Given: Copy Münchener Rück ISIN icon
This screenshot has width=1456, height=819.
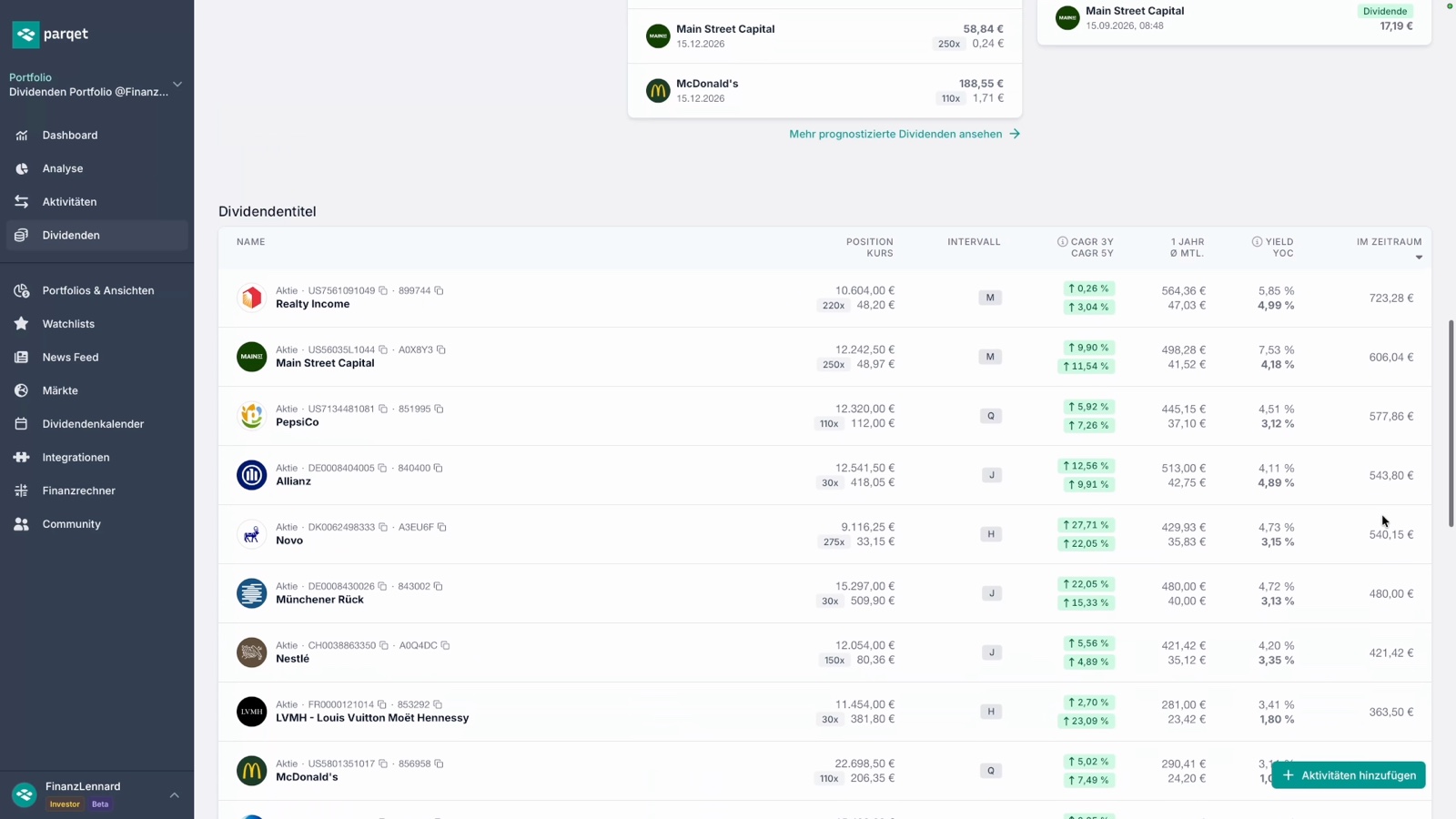Looking at the screenshot, I should (382, 587).
